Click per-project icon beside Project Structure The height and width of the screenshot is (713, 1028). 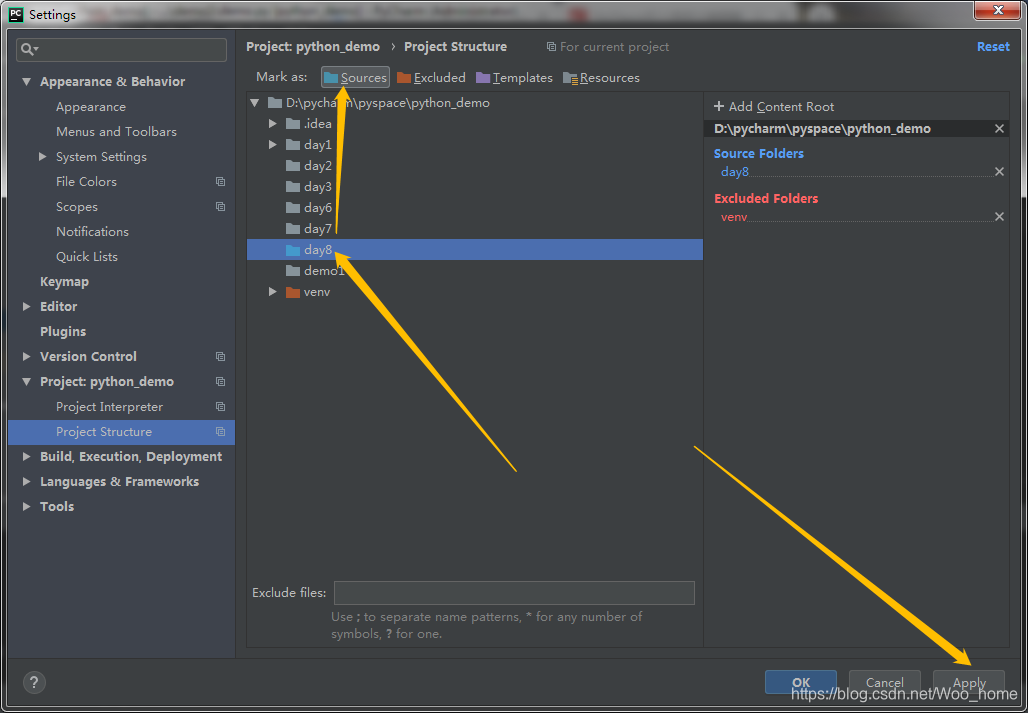click(x=220, y=431)
